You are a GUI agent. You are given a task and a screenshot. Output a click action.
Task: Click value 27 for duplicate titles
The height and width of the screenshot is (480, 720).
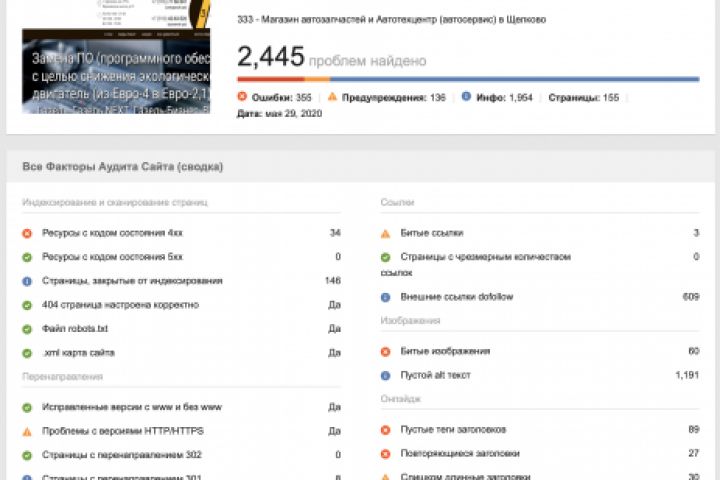[x=694, y=453]
